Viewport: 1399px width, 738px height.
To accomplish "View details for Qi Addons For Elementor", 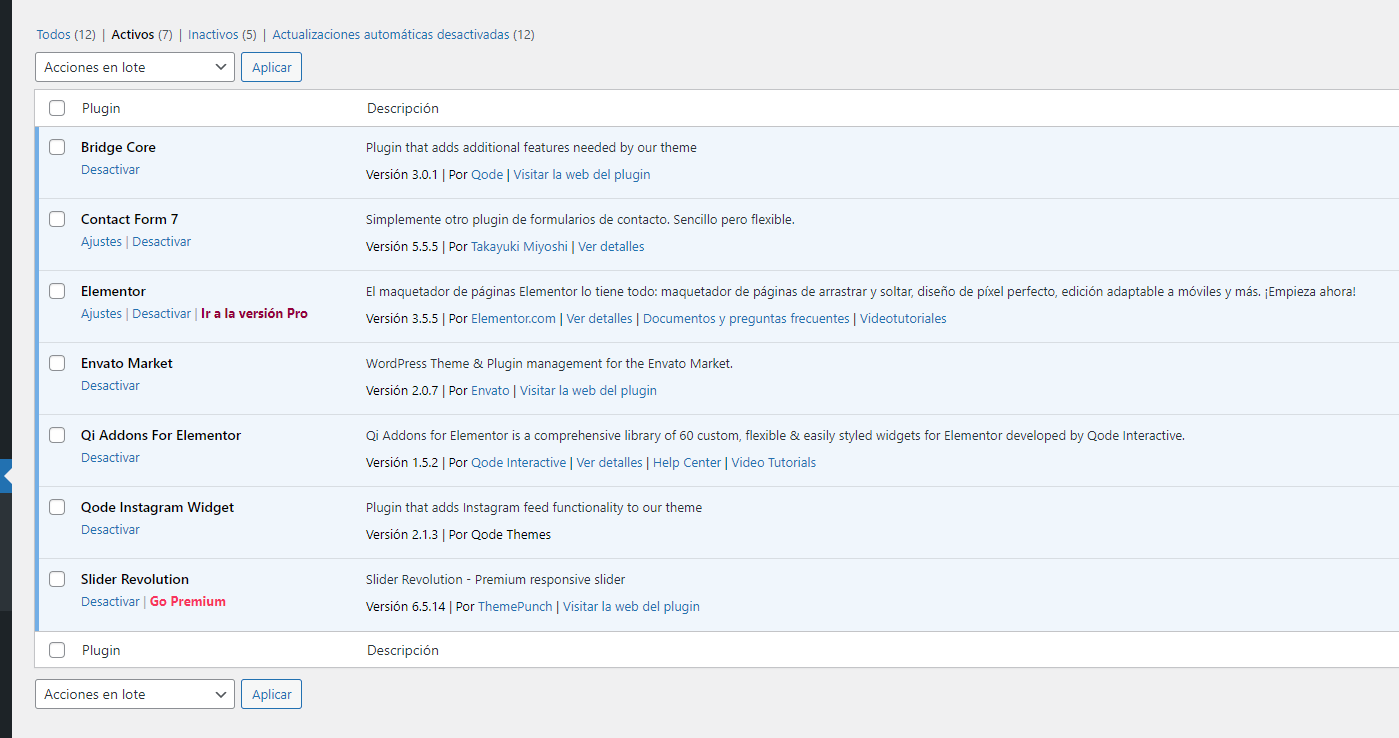I will coord(609,463).
